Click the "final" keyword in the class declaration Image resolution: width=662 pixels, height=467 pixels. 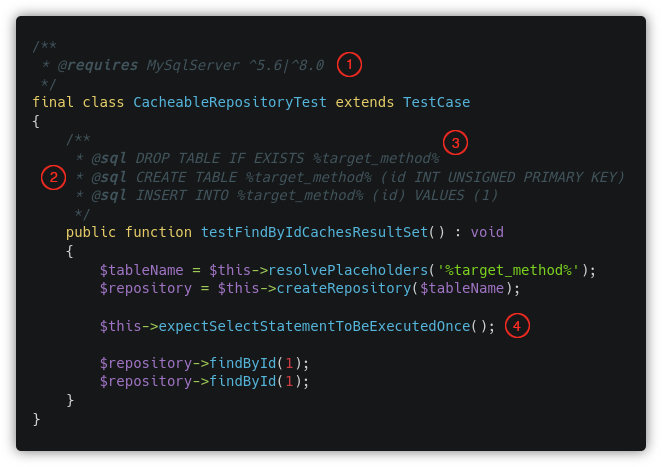(53, 102)
